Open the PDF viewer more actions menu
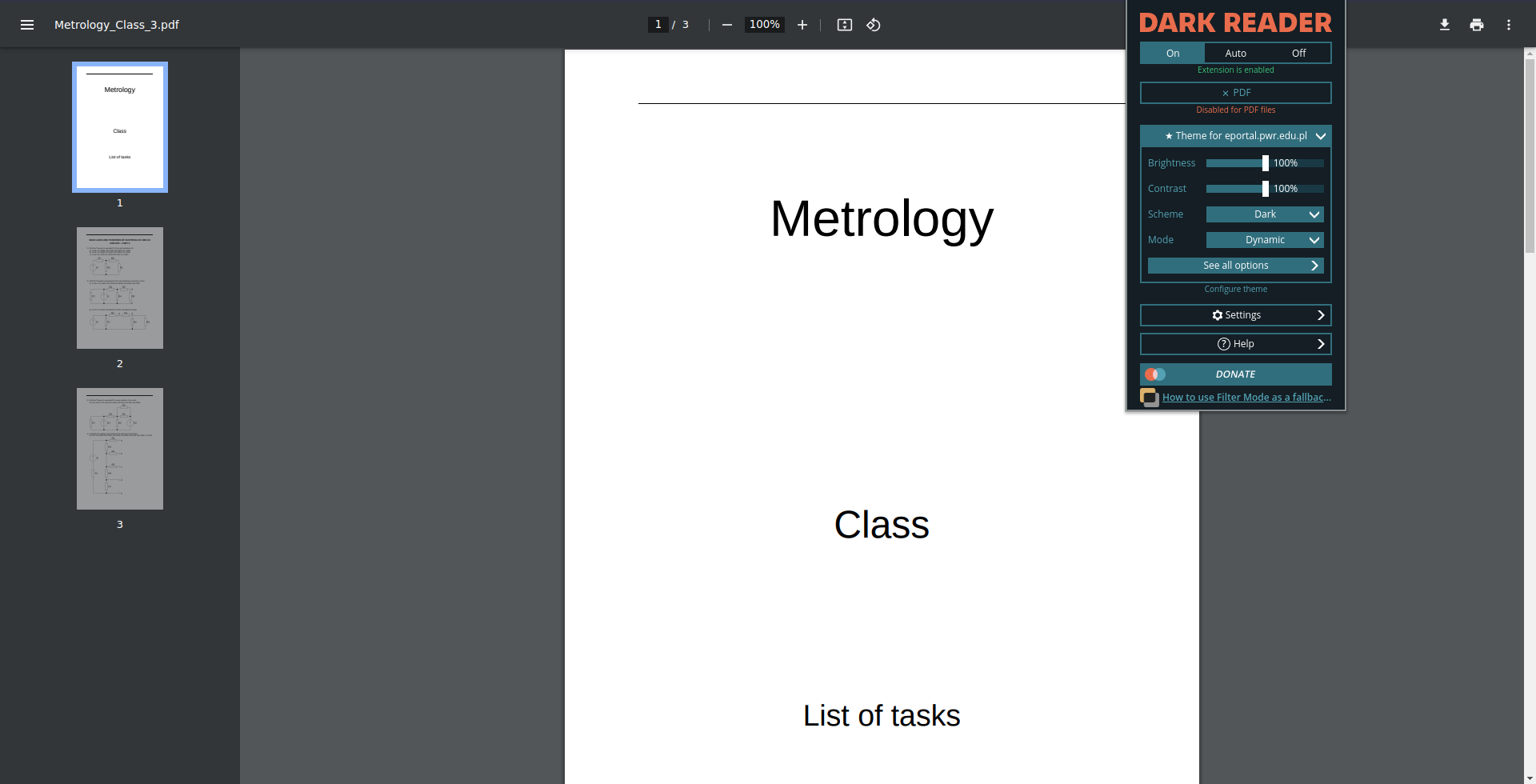This screenshot has height=784, width=1536. (x=1509, y=25)
